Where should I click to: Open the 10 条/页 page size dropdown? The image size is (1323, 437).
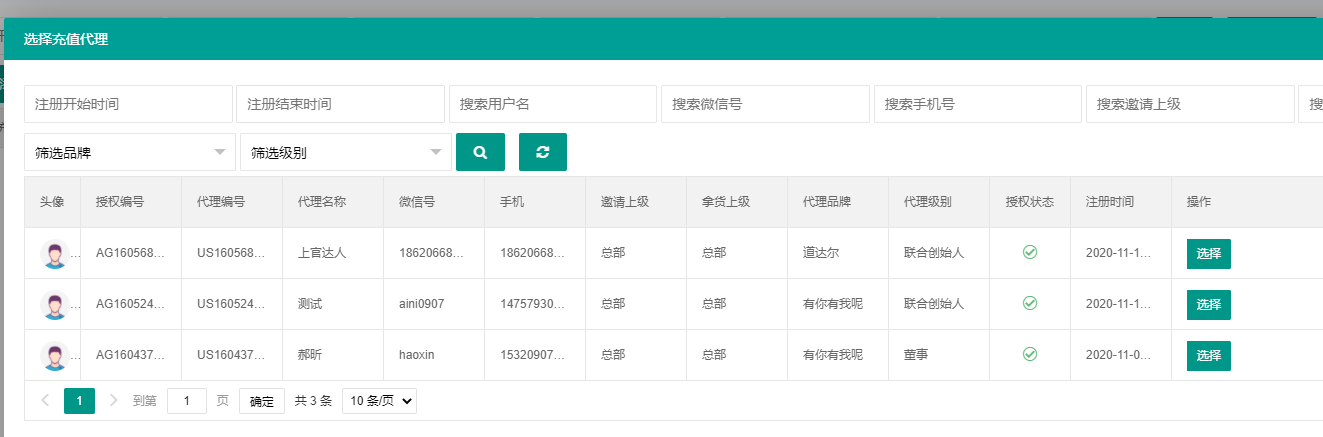[379, 401]
